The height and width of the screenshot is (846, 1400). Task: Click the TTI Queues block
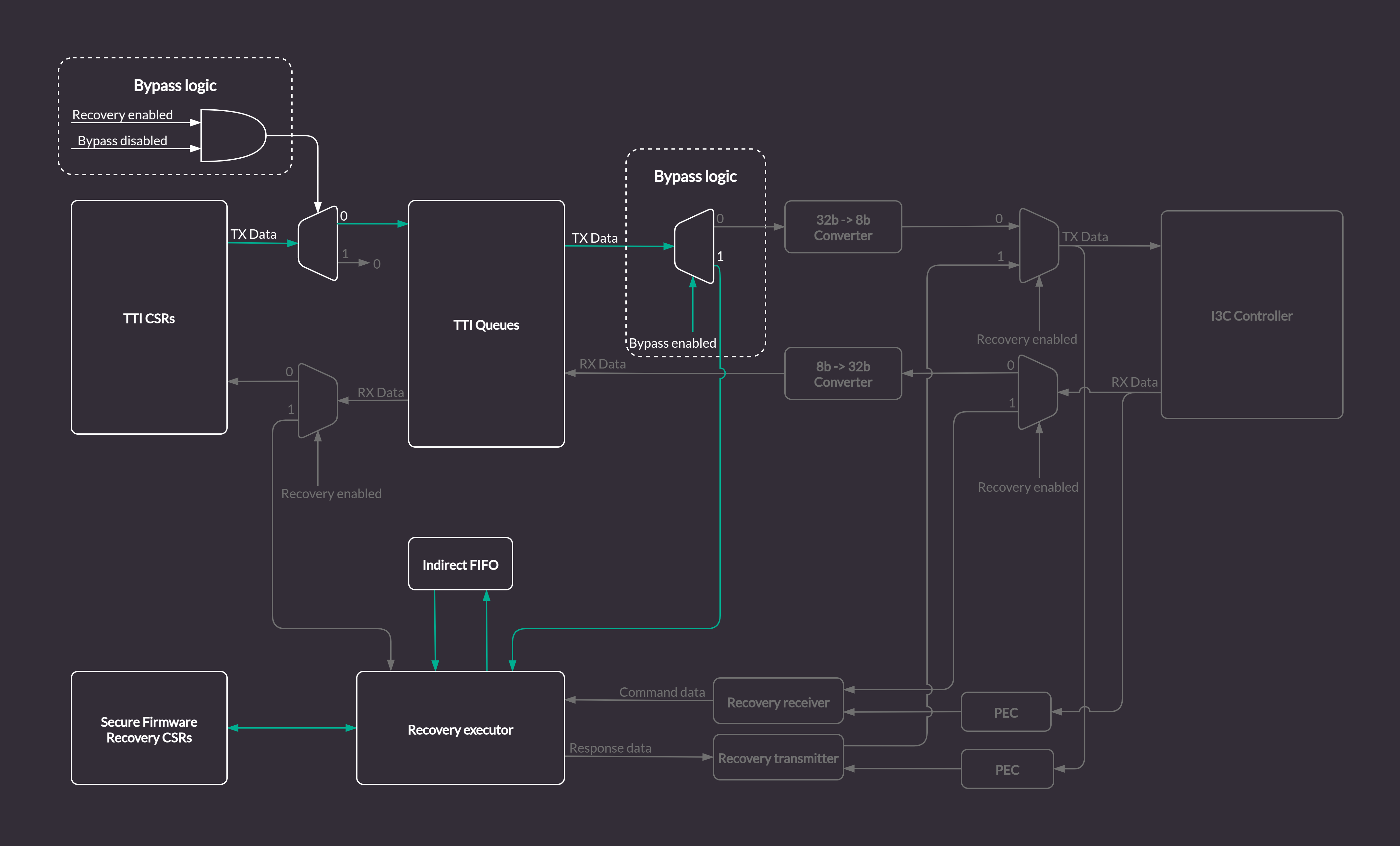486,324
